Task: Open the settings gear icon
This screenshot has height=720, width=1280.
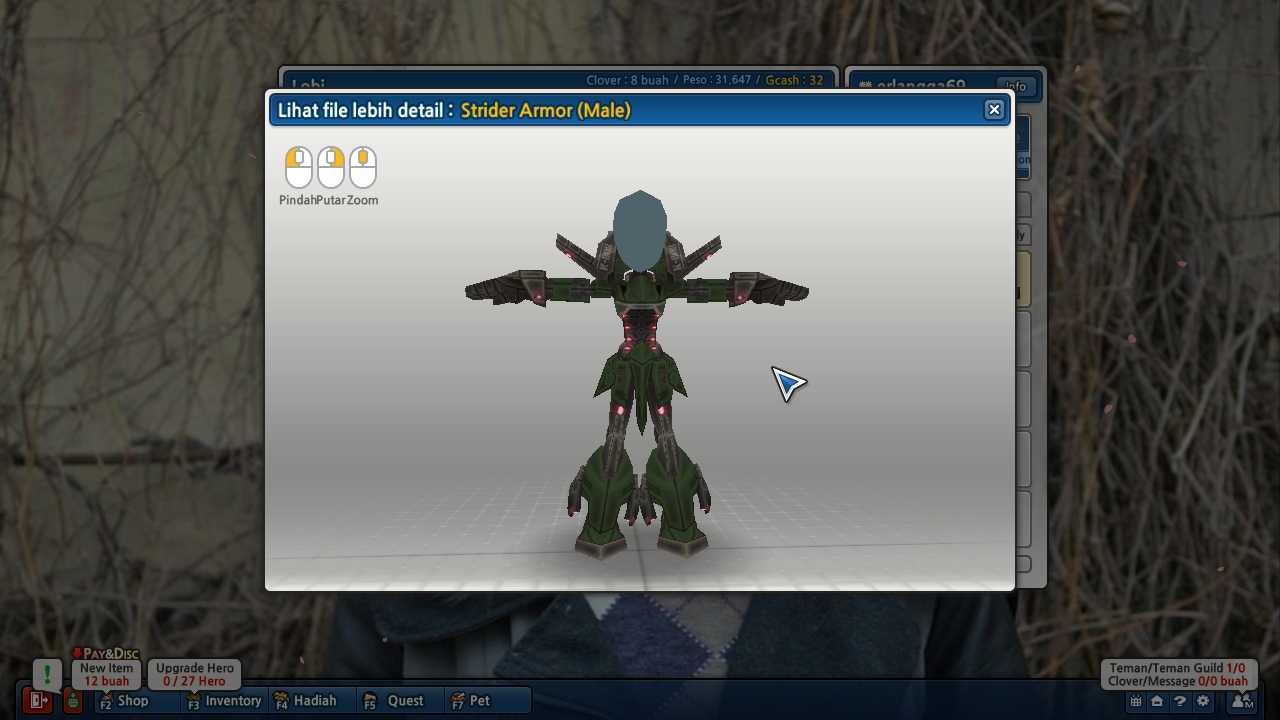Action: (x=1202, y=701)
